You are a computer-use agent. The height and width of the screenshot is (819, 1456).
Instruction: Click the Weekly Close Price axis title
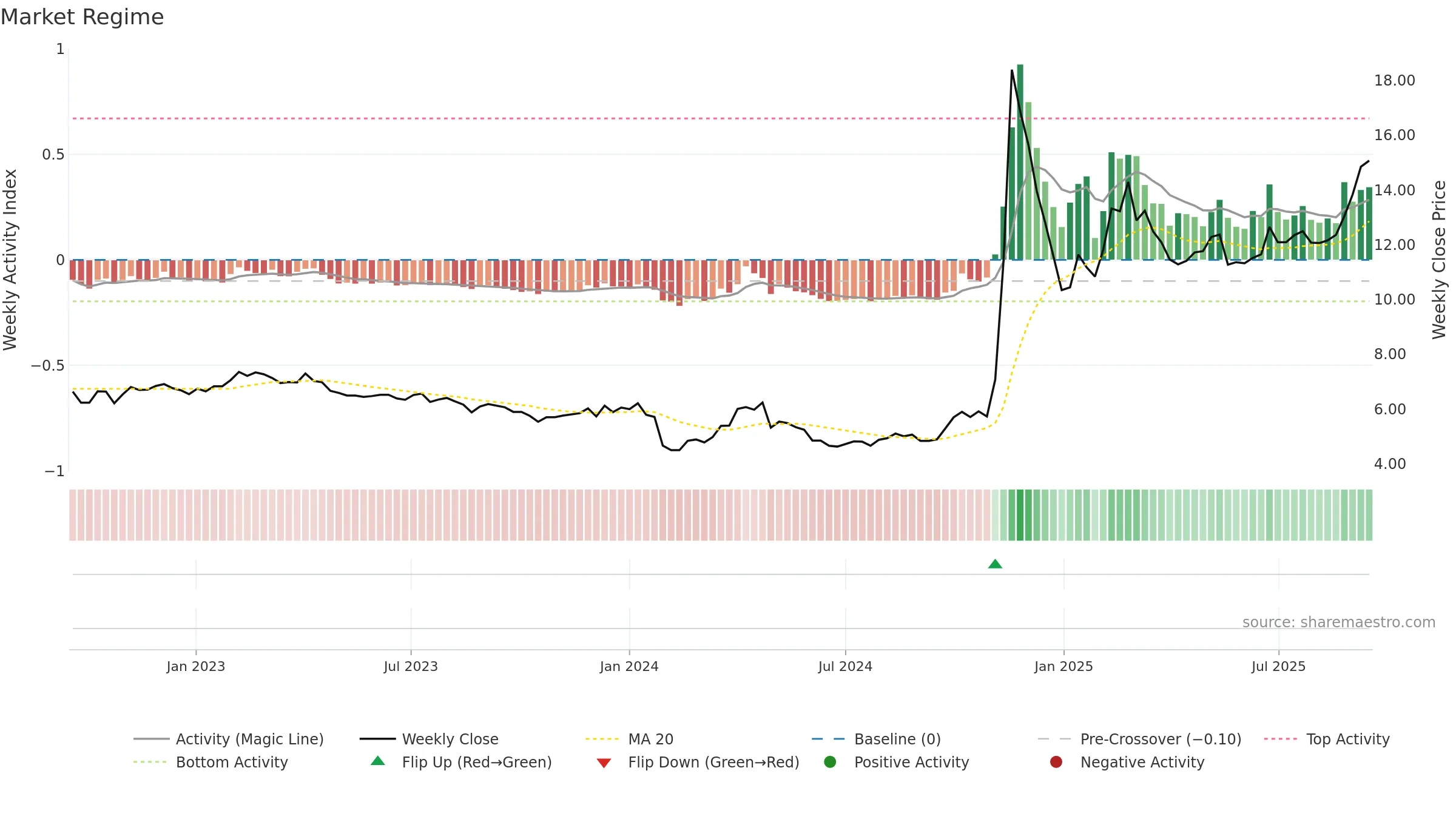[1439, 260]
